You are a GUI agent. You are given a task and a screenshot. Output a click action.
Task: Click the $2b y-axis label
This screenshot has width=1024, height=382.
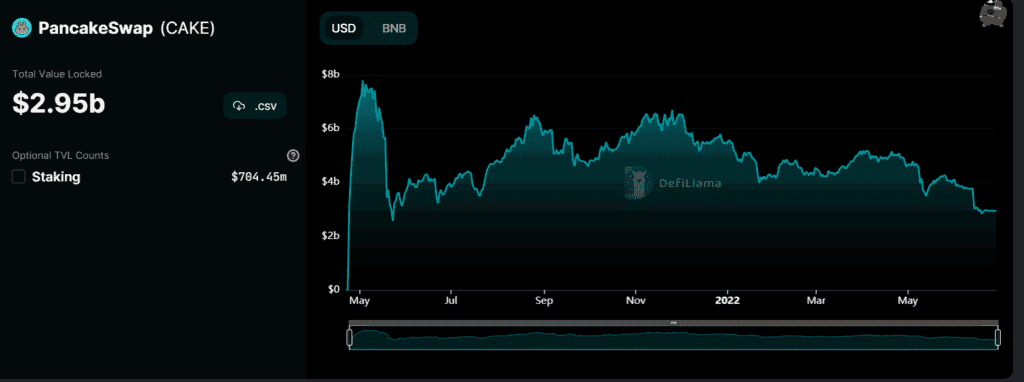pyautogui.click(x=330, y=235)
